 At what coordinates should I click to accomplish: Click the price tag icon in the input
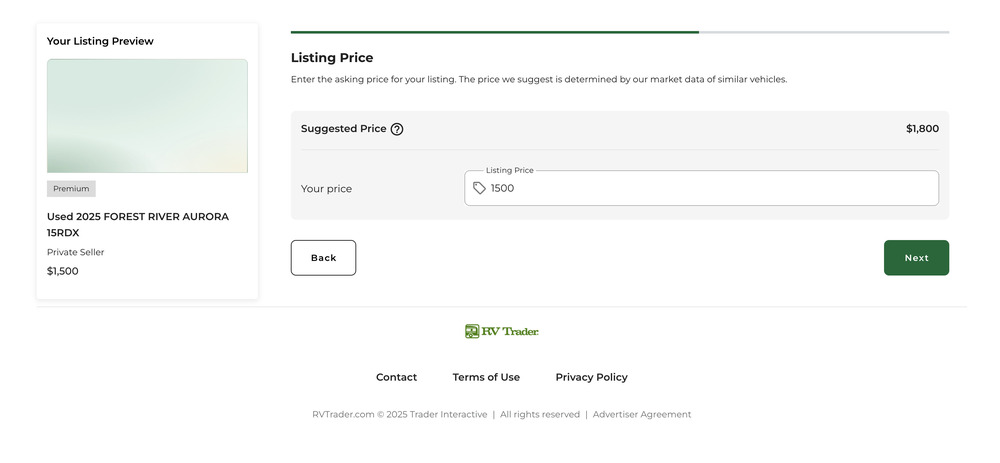coord(480,188)
